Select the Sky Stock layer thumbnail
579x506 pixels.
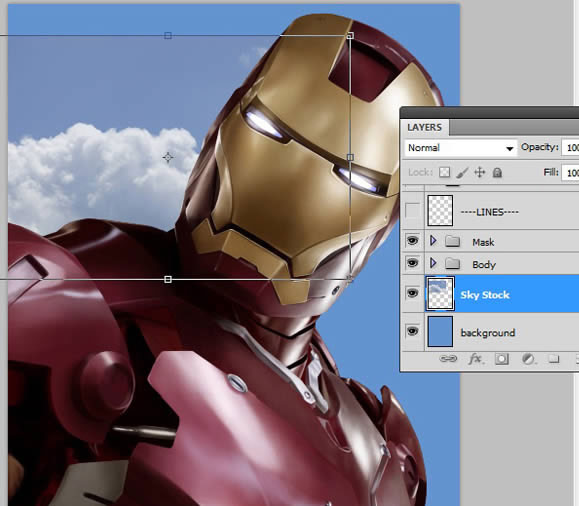click(x=440, y=294)
